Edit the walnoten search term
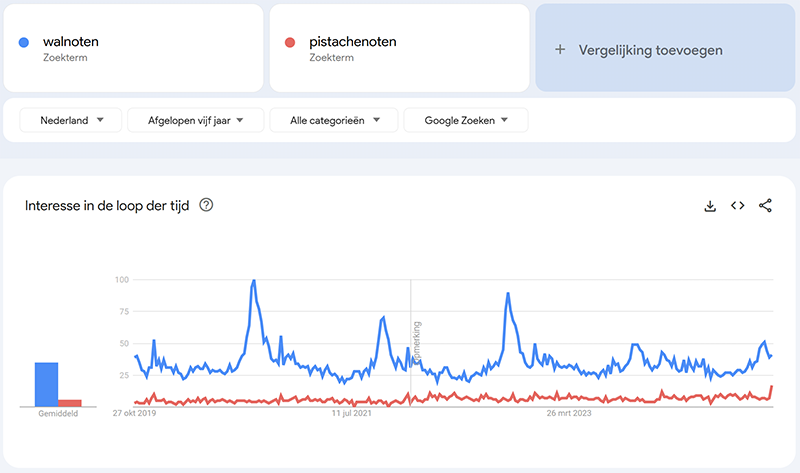 [x=71, y=42]
